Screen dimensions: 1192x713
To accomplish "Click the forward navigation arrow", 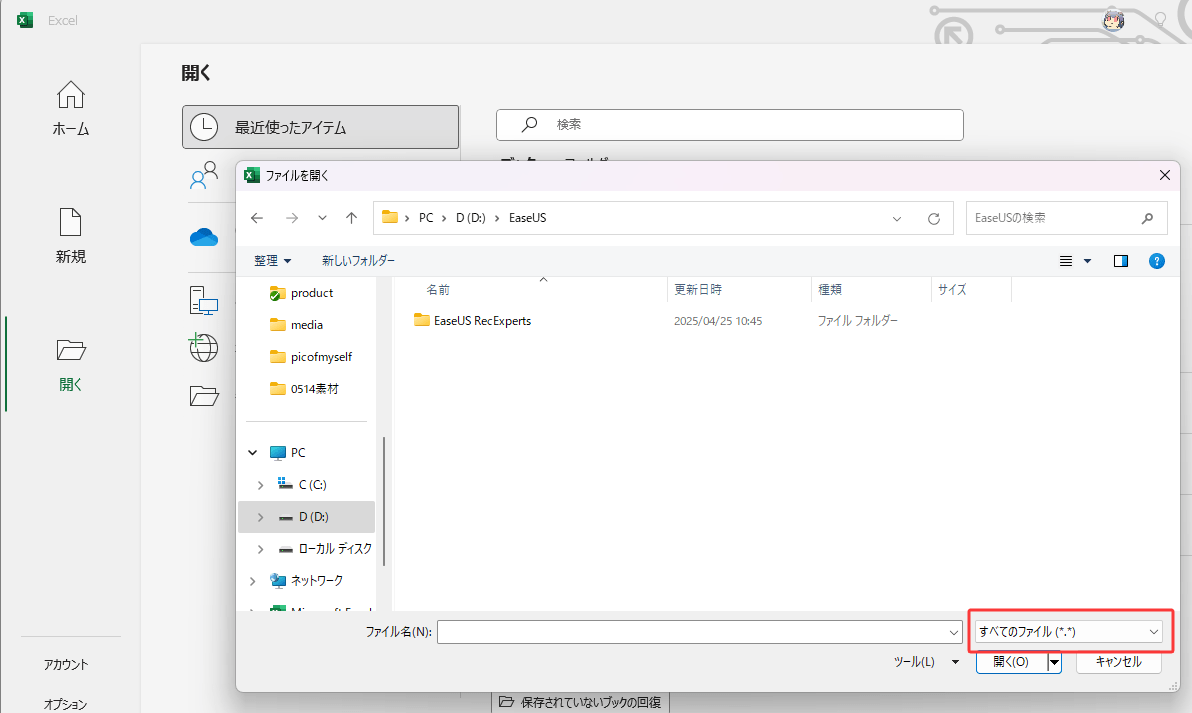I will tap(290, 217).
